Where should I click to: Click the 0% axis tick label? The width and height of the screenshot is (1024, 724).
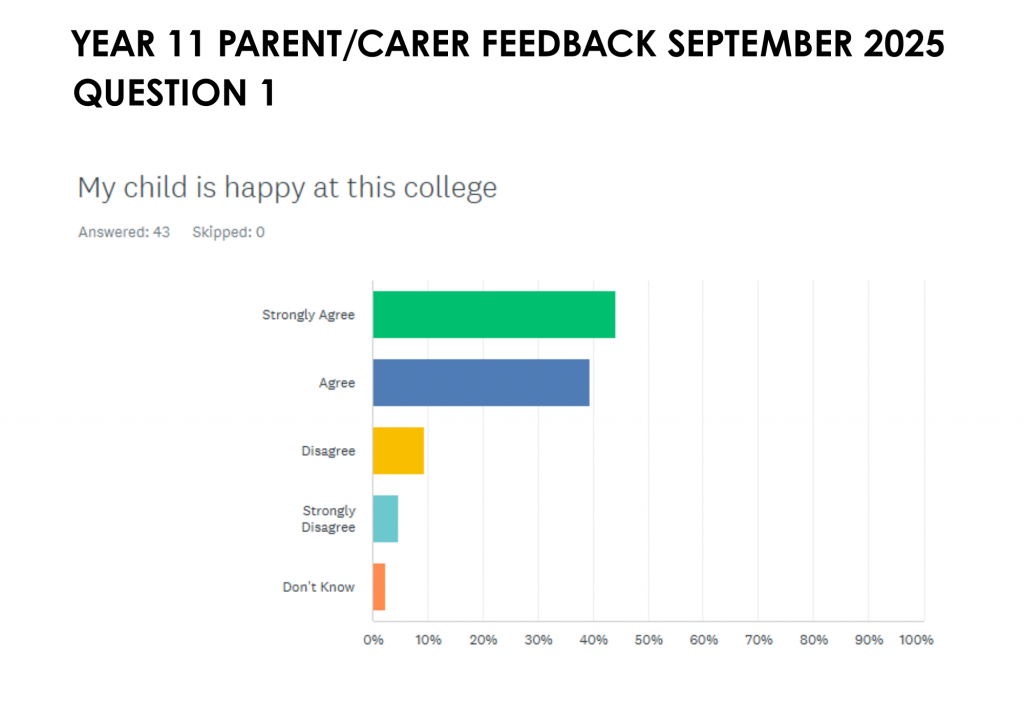373,640
